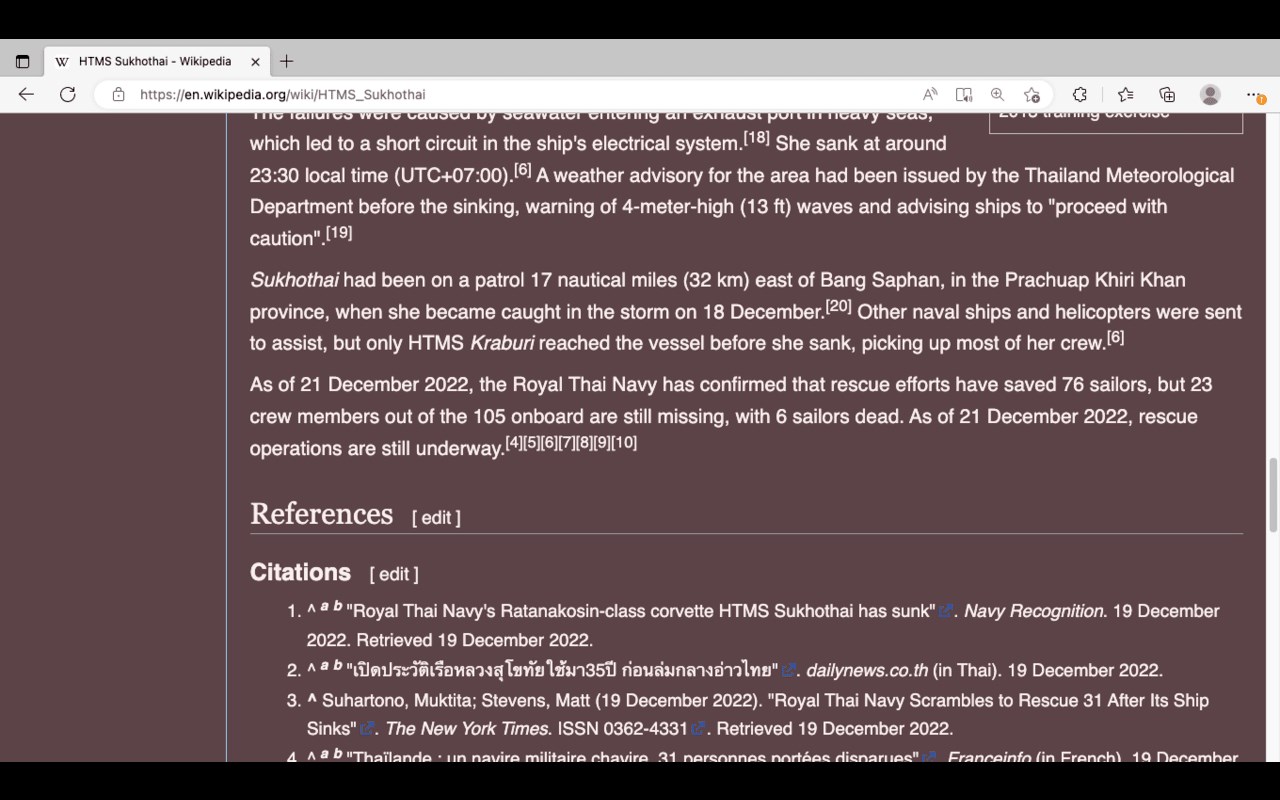Open Collections panel
The image size is (1280, 800).
tap(1167, 94)
